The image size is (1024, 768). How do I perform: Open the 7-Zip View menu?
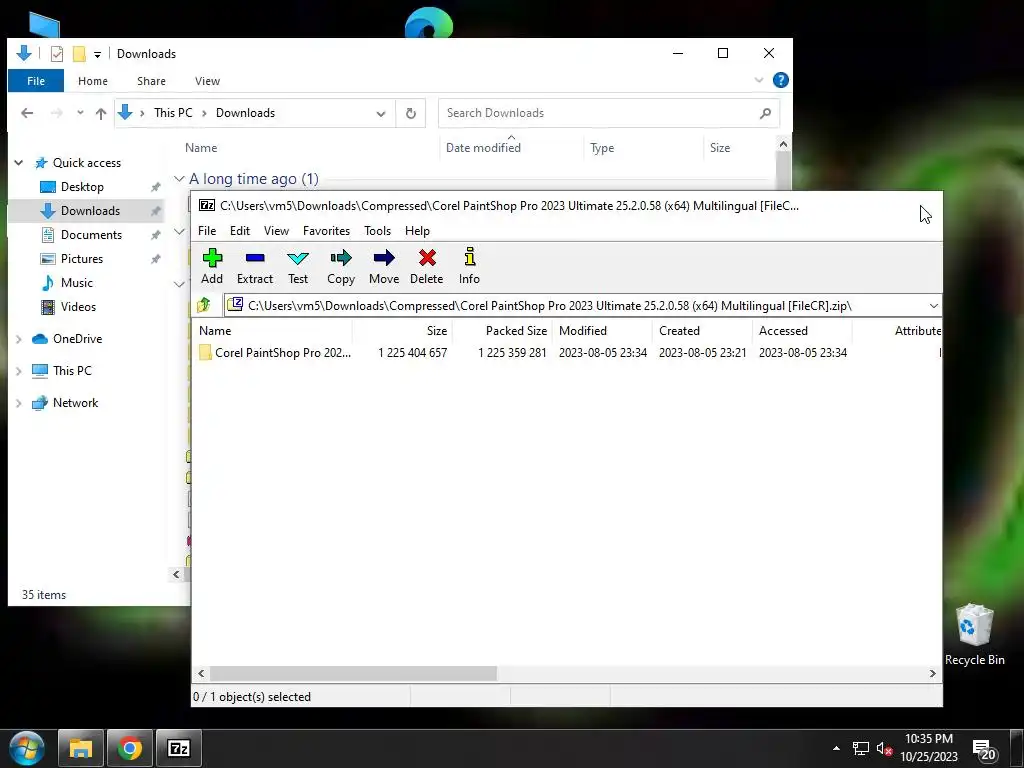pos(276,231)
